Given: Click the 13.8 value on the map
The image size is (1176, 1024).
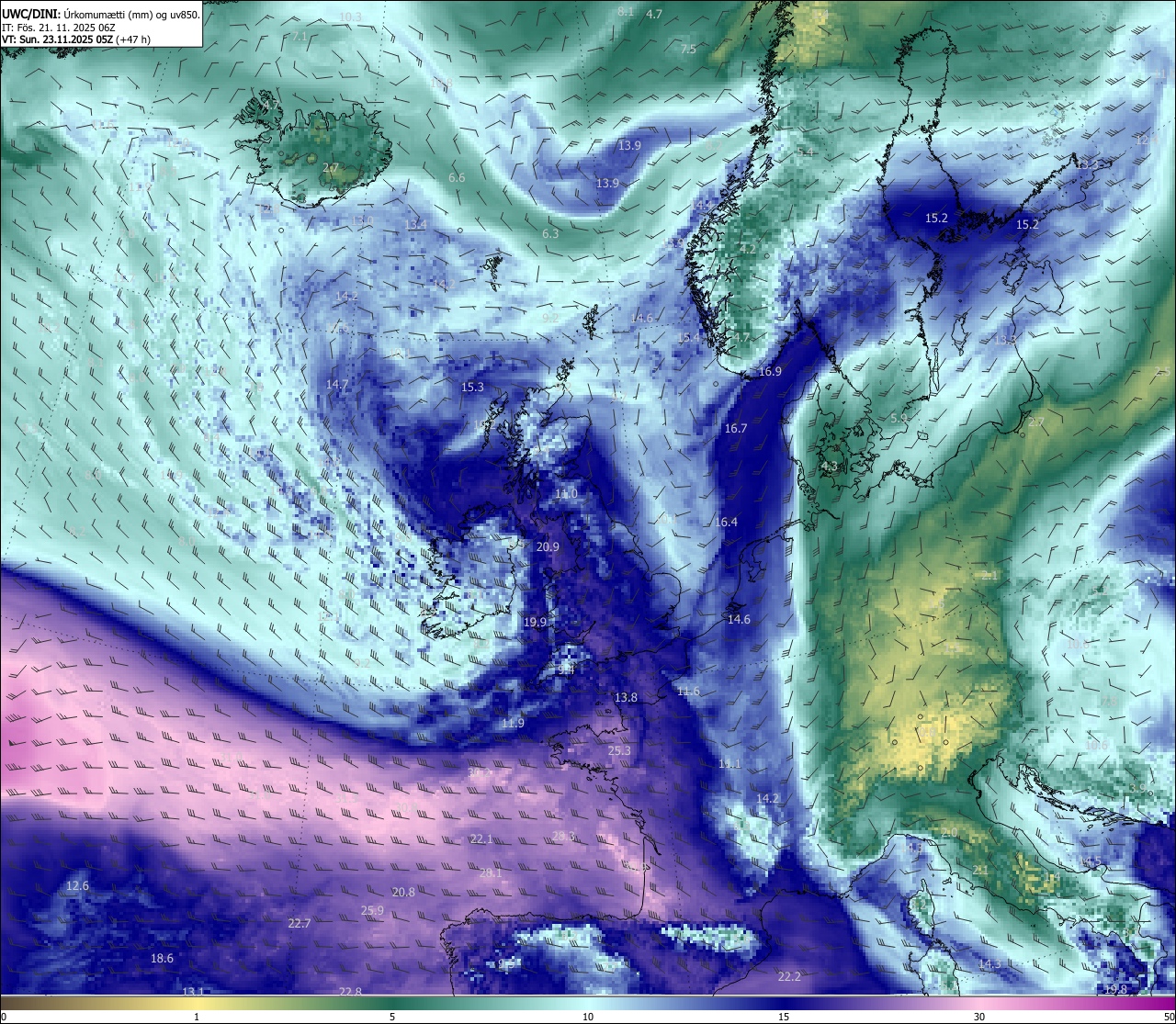Looking at the screenshot, I should pyautogui.click(x=626, y=698).
